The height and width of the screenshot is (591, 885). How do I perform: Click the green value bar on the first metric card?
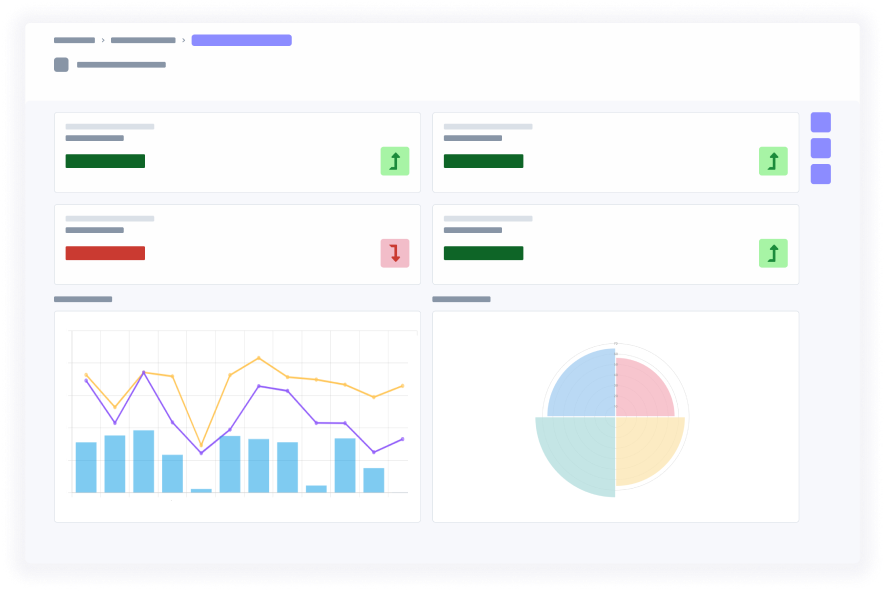pos(105,161)
